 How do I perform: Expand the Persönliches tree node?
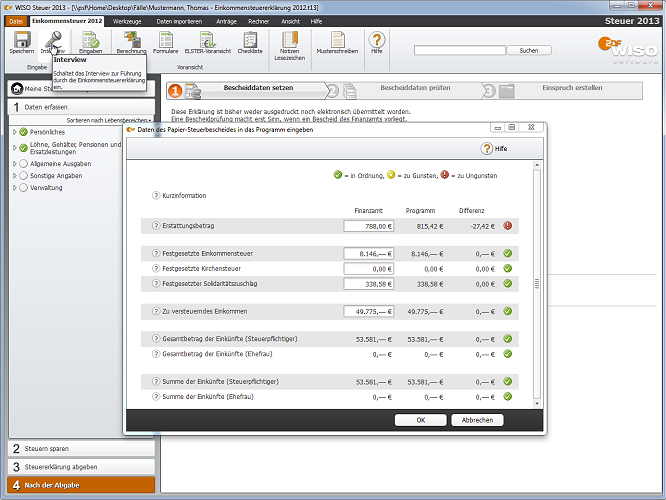tap(14, 132)
